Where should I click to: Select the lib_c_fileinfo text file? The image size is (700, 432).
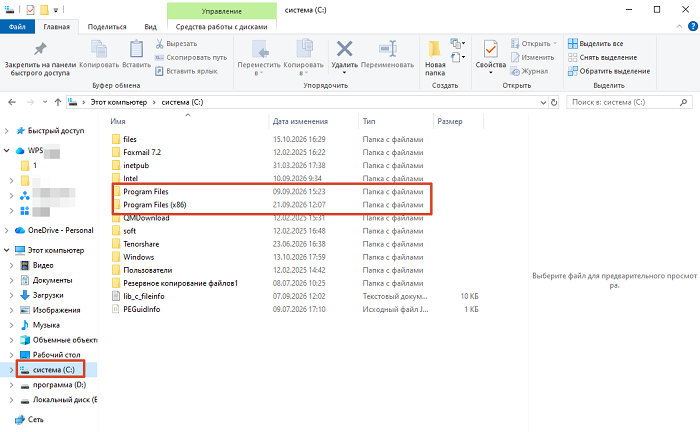pyautogui.click(x=143, y=296)
